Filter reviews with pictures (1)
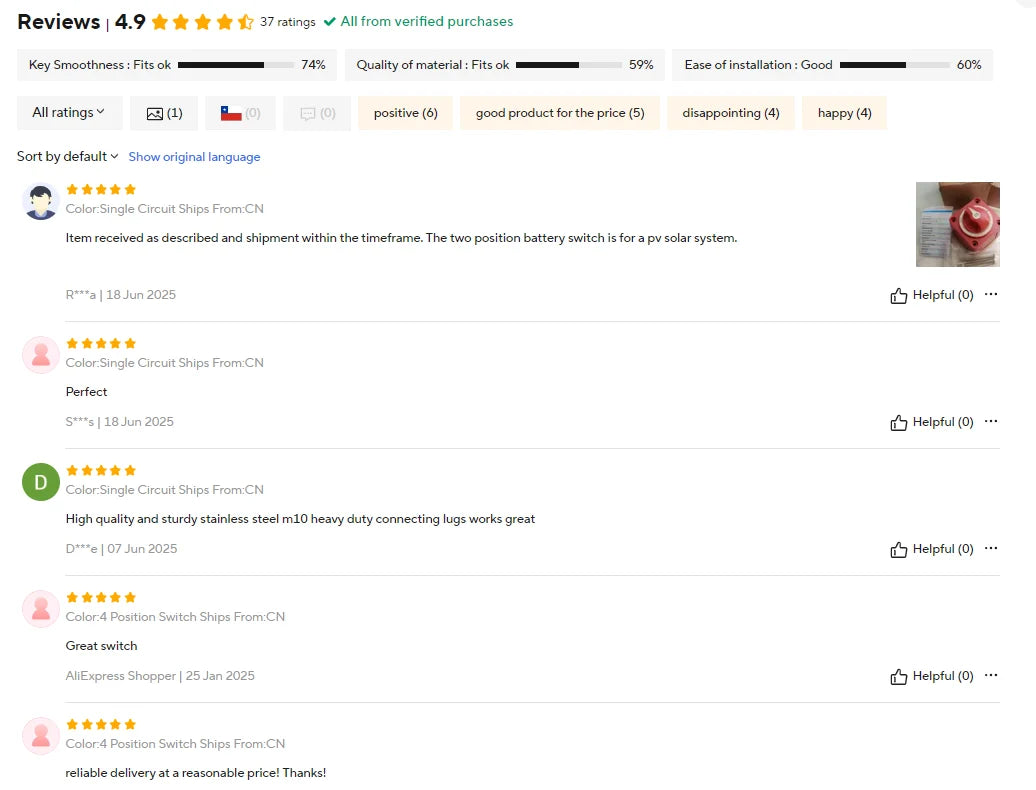Viewport: 1036px width, 790px height. click(164, 113)
